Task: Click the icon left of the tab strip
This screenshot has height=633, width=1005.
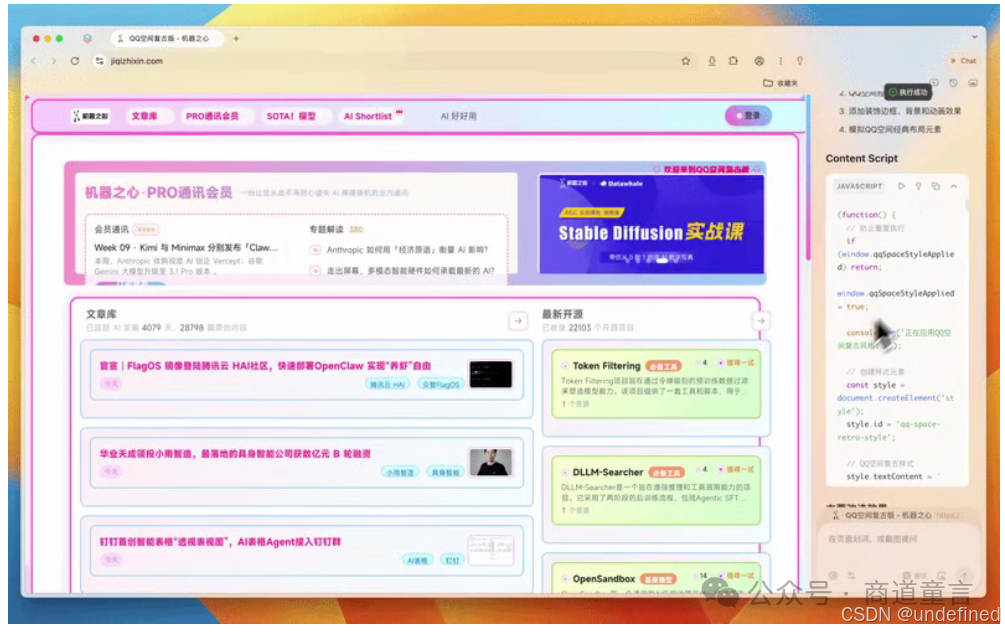Action: [88, 38]
